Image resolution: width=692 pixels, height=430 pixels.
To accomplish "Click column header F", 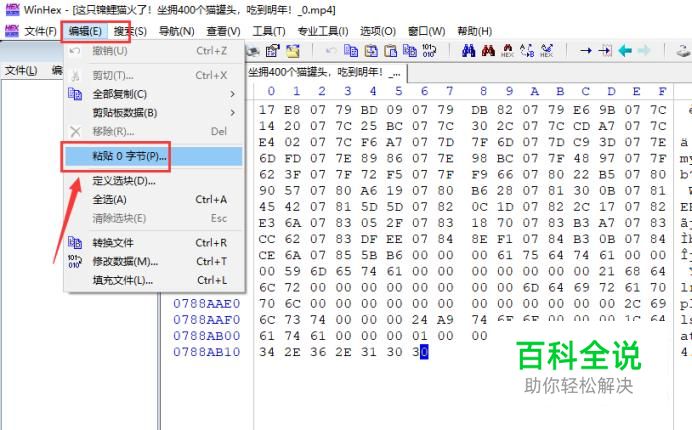I will pos(662,91).
